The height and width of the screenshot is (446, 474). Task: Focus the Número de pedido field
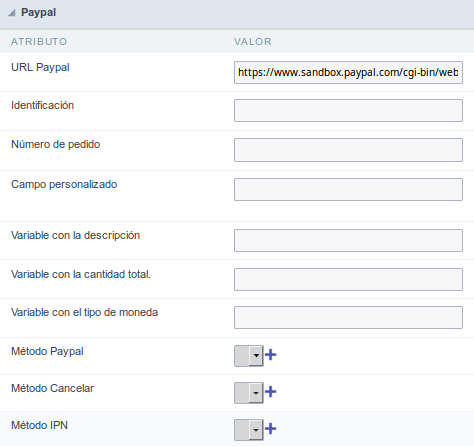click(x=348, y=150)
